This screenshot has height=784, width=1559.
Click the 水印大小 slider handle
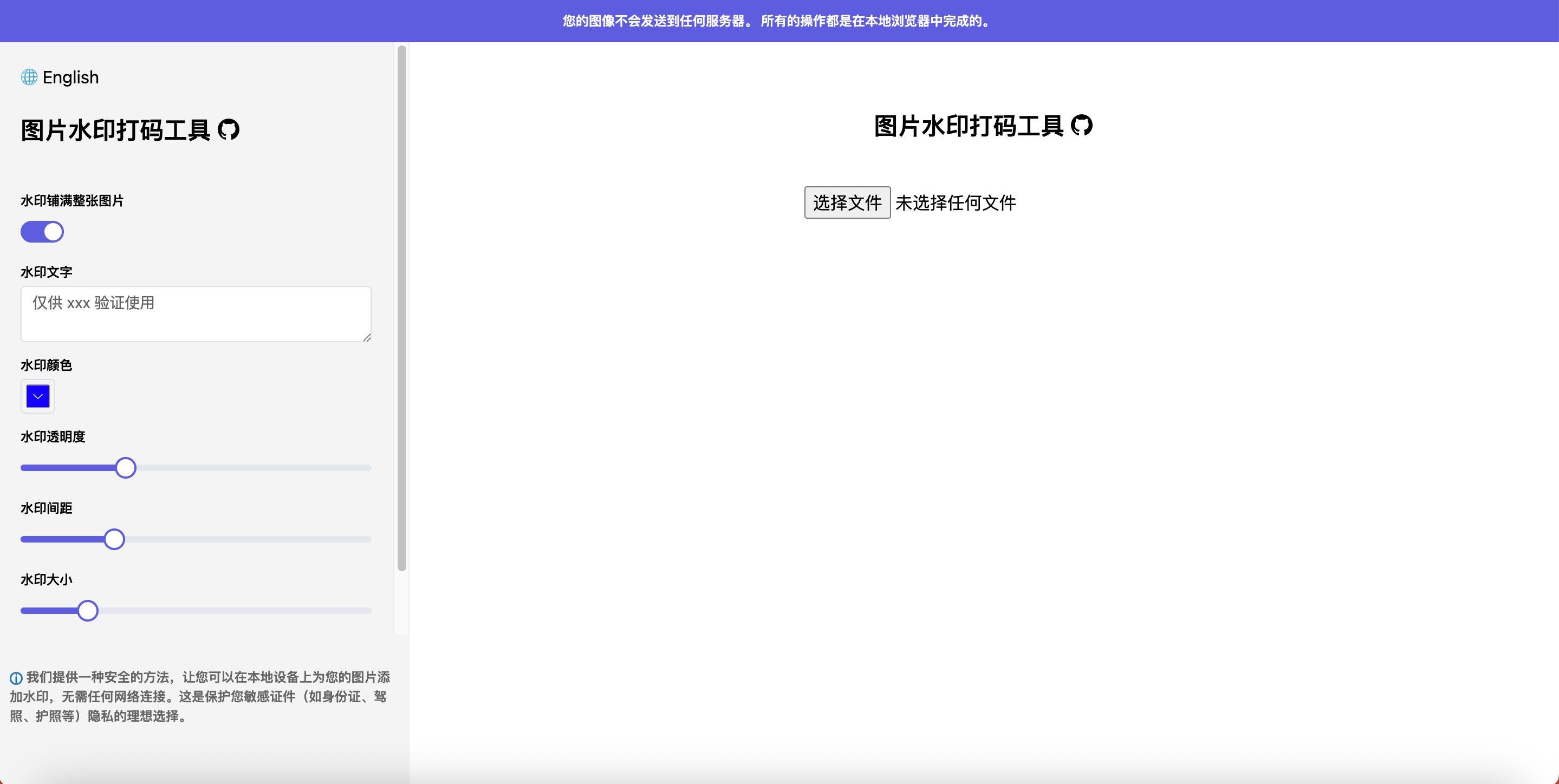point(88,610)
